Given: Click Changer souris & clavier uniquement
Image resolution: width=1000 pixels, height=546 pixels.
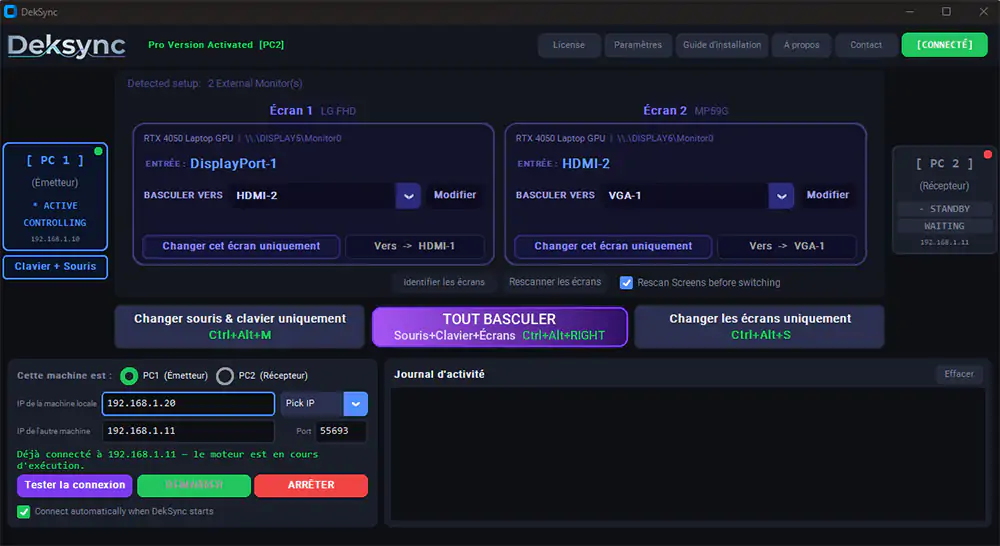Looking at the screenshot, I should point(240,327).
